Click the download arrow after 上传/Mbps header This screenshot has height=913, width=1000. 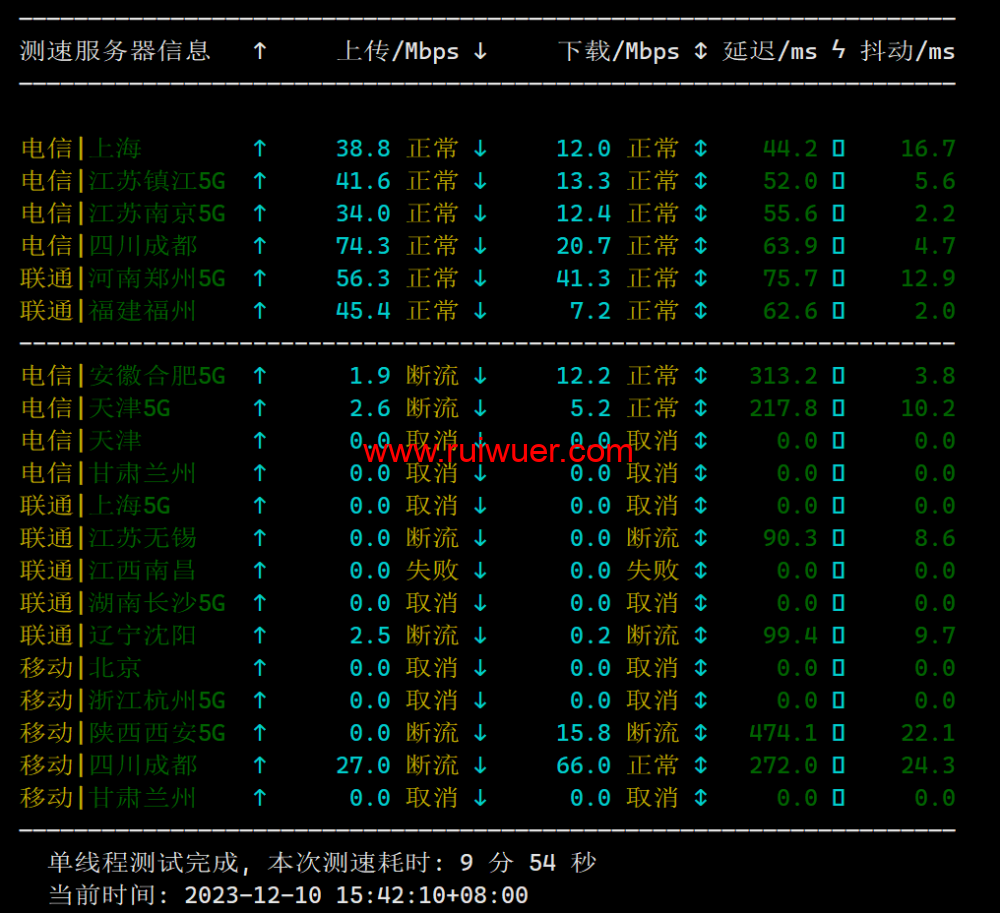click(480, 51)
